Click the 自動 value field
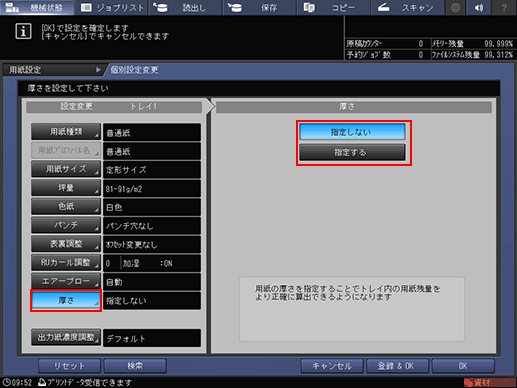 [152, 282]
